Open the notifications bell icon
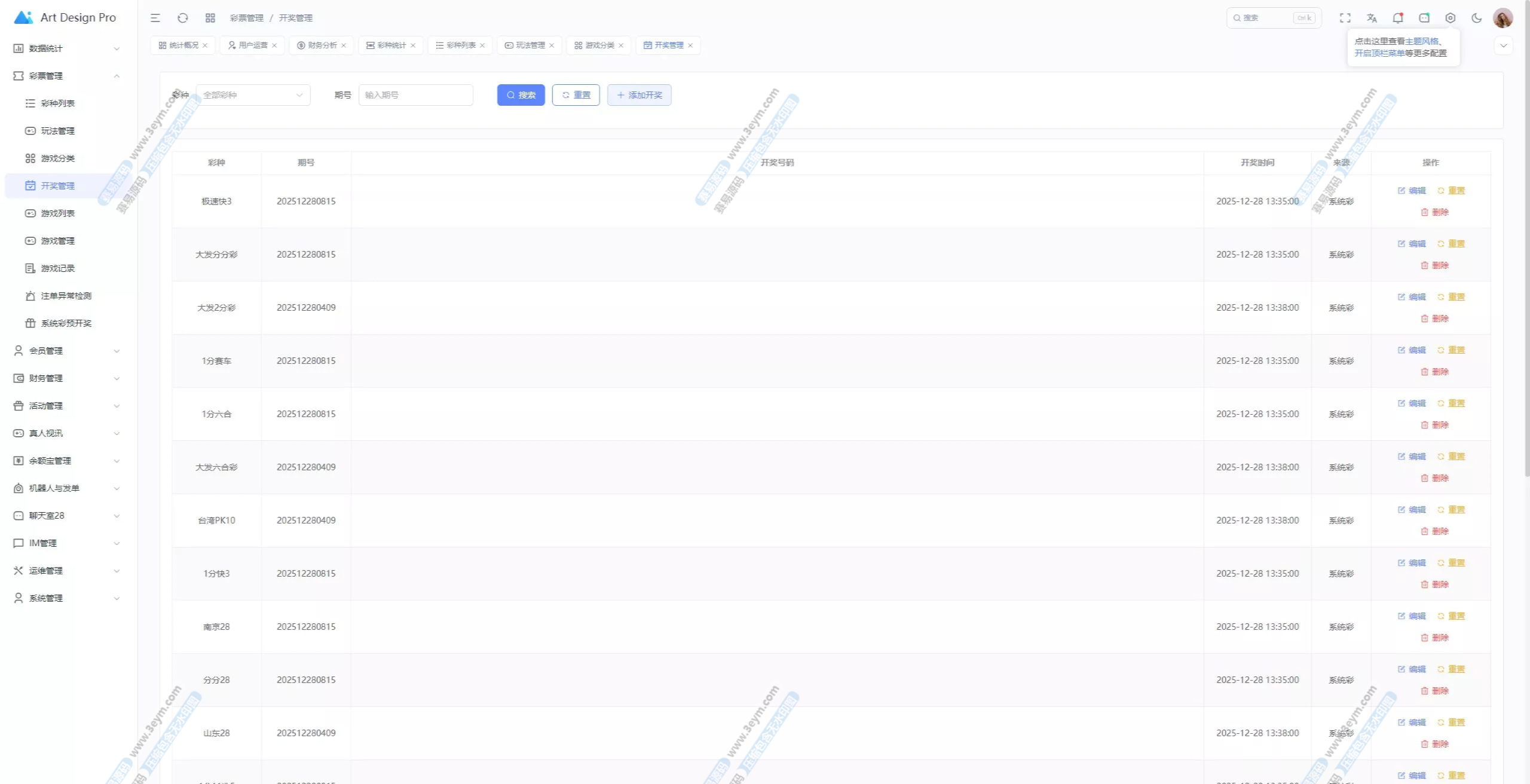 (x=1398, y=18)
